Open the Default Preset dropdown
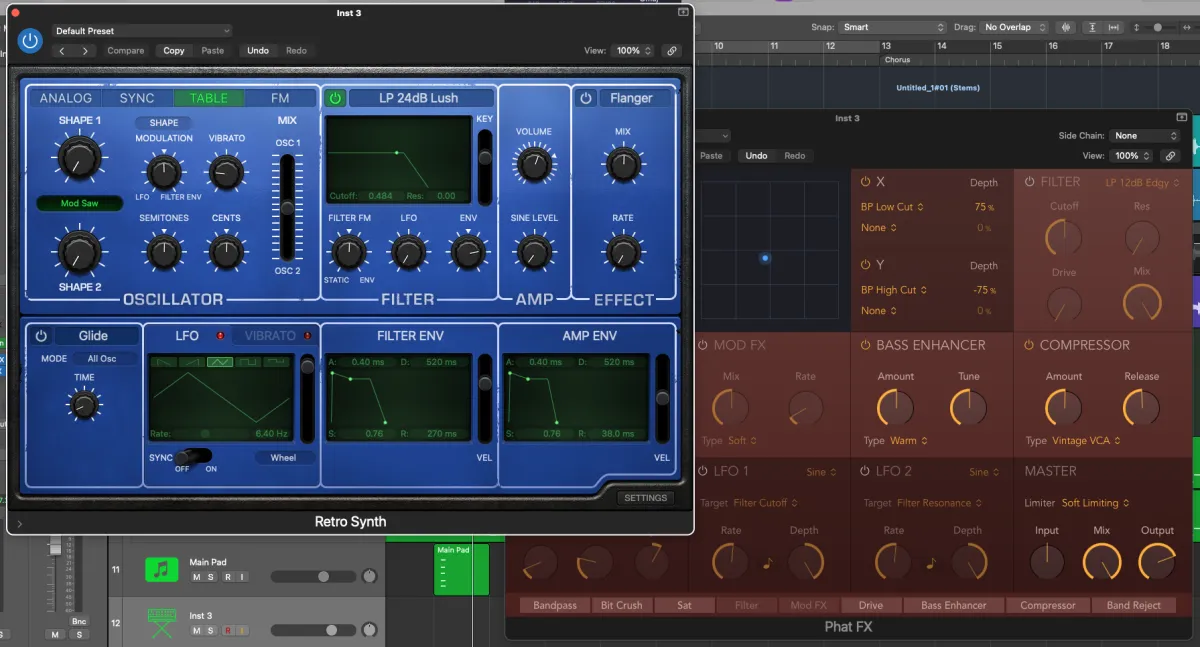This screenshot has width=1200, height=647. point(140,31)
